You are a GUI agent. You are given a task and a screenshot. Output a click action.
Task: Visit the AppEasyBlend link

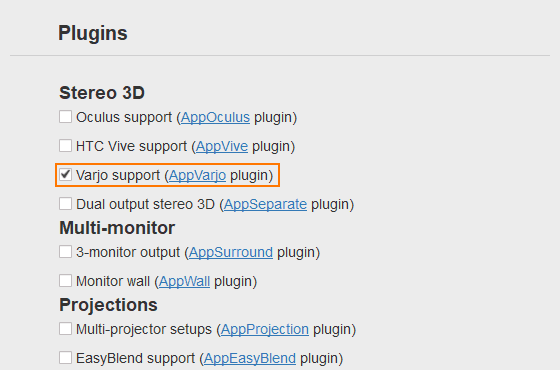click(250, 358)
